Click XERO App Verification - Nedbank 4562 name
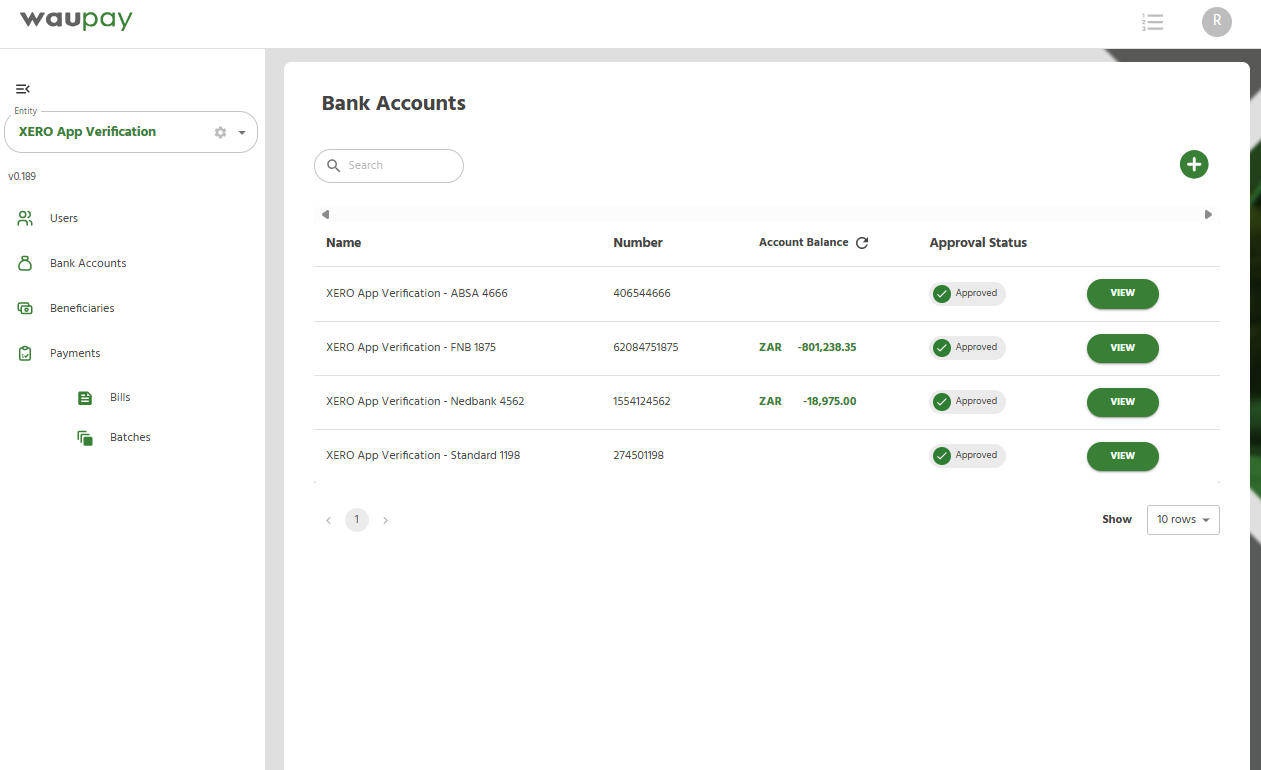The height and width of the screenshot is (770, 1261). pyautogui.click(x=425, y=402)
